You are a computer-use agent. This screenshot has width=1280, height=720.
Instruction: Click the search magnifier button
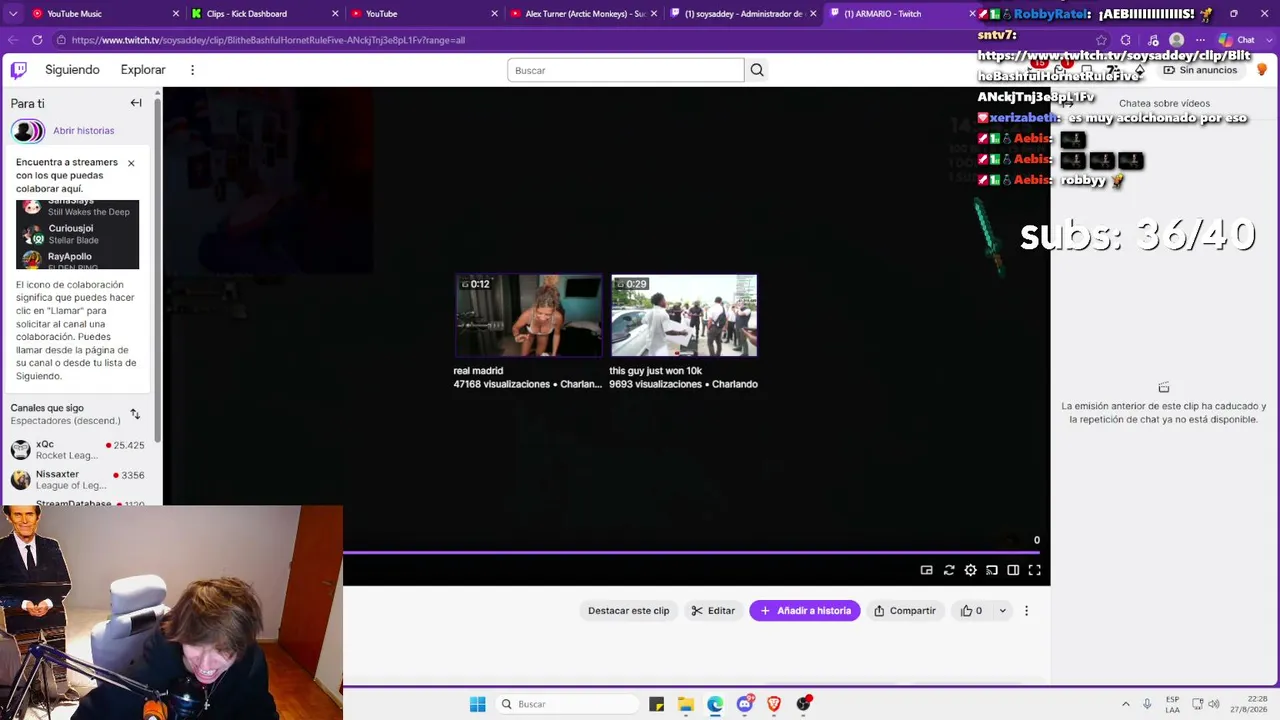click(757, 70)
